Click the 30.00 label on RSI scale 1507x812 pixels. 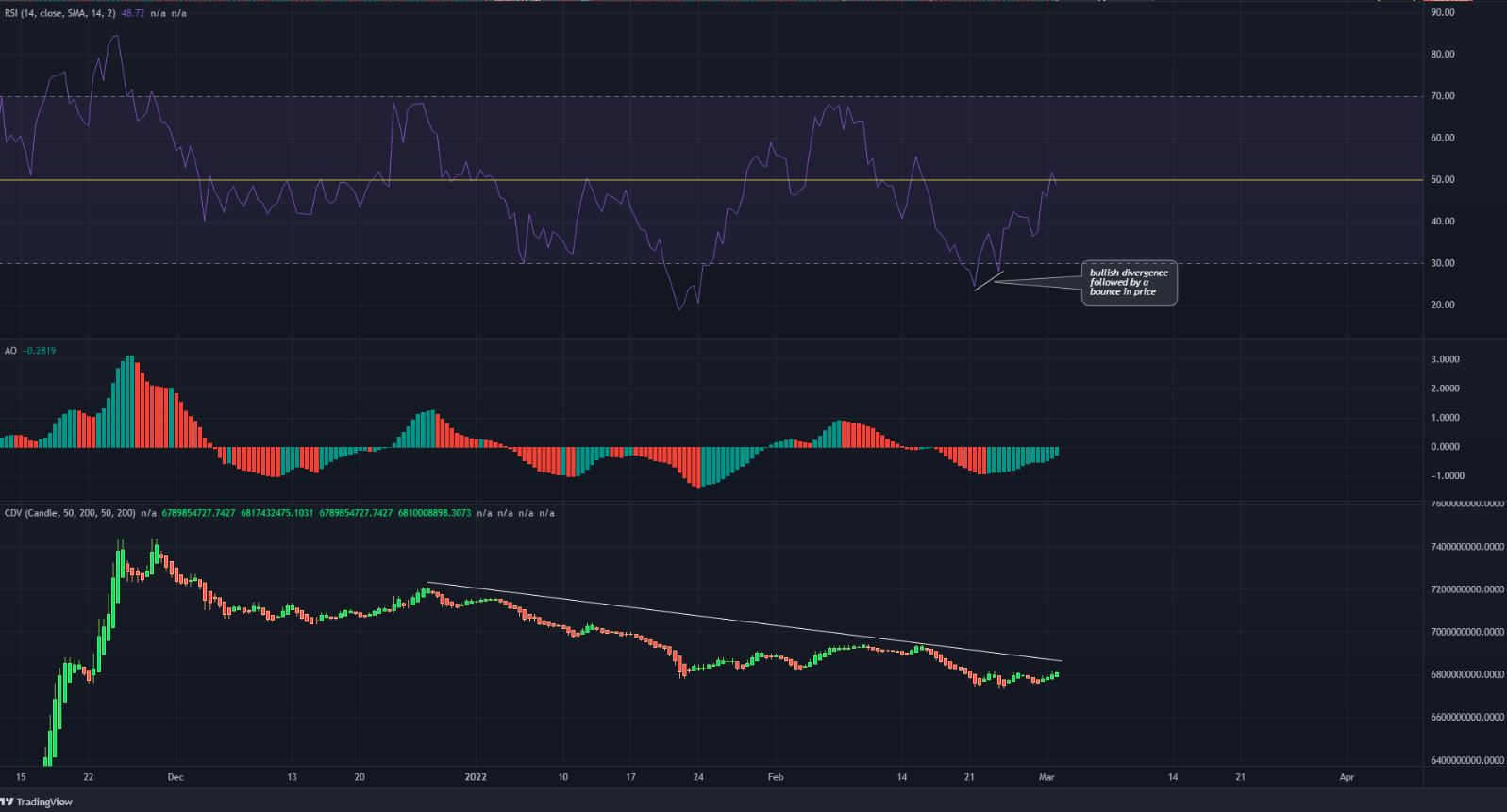coord(1442,263)
